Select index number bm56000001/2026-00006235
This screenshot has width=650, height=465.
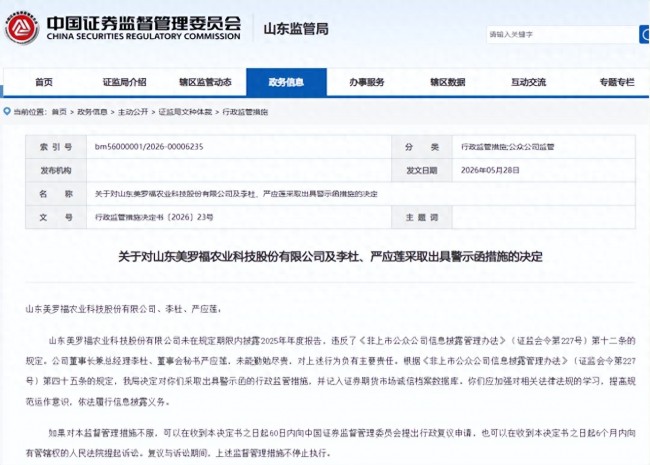click(149, 147)
